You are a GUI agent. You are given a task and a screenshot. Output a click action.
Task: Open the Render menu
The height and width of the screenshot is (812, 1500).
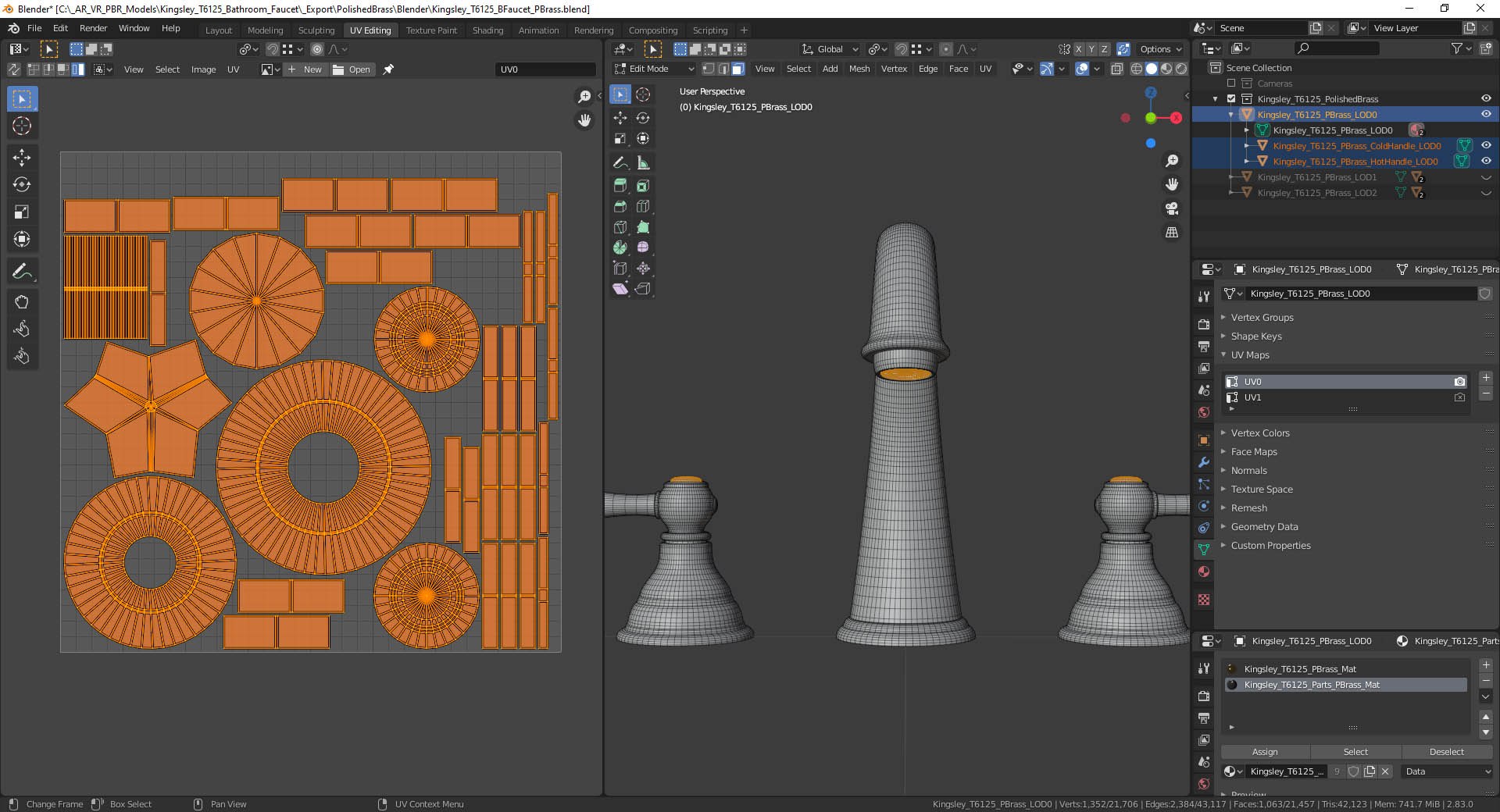tap(93, 28)
